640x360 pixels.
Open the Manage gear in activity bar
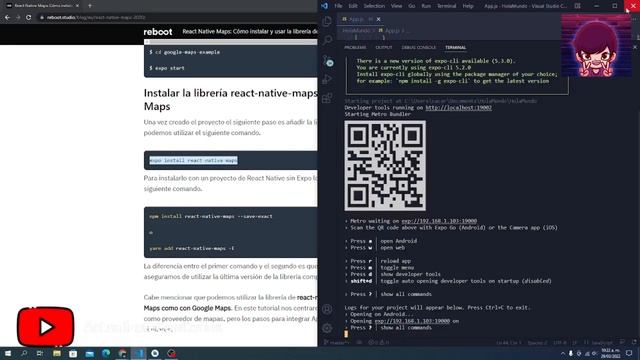pyautogui.click(x=327, y=328)
